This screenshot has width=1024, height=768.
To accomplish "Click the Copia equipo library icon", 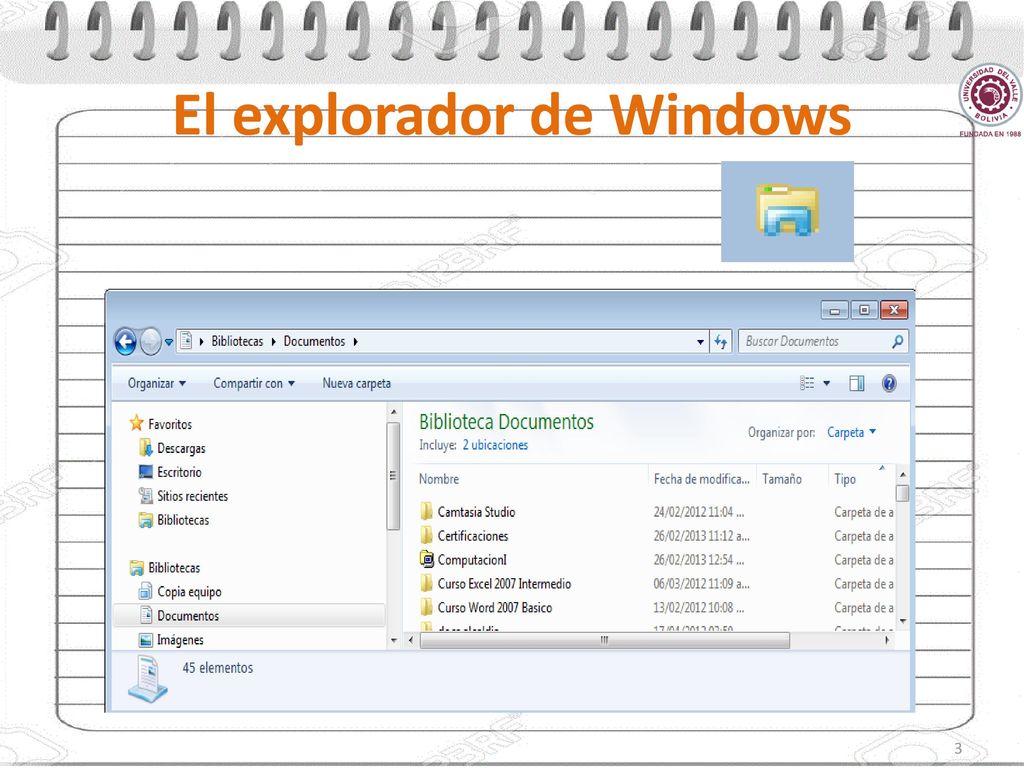I will pyautogui.click(x=146, y=592).
